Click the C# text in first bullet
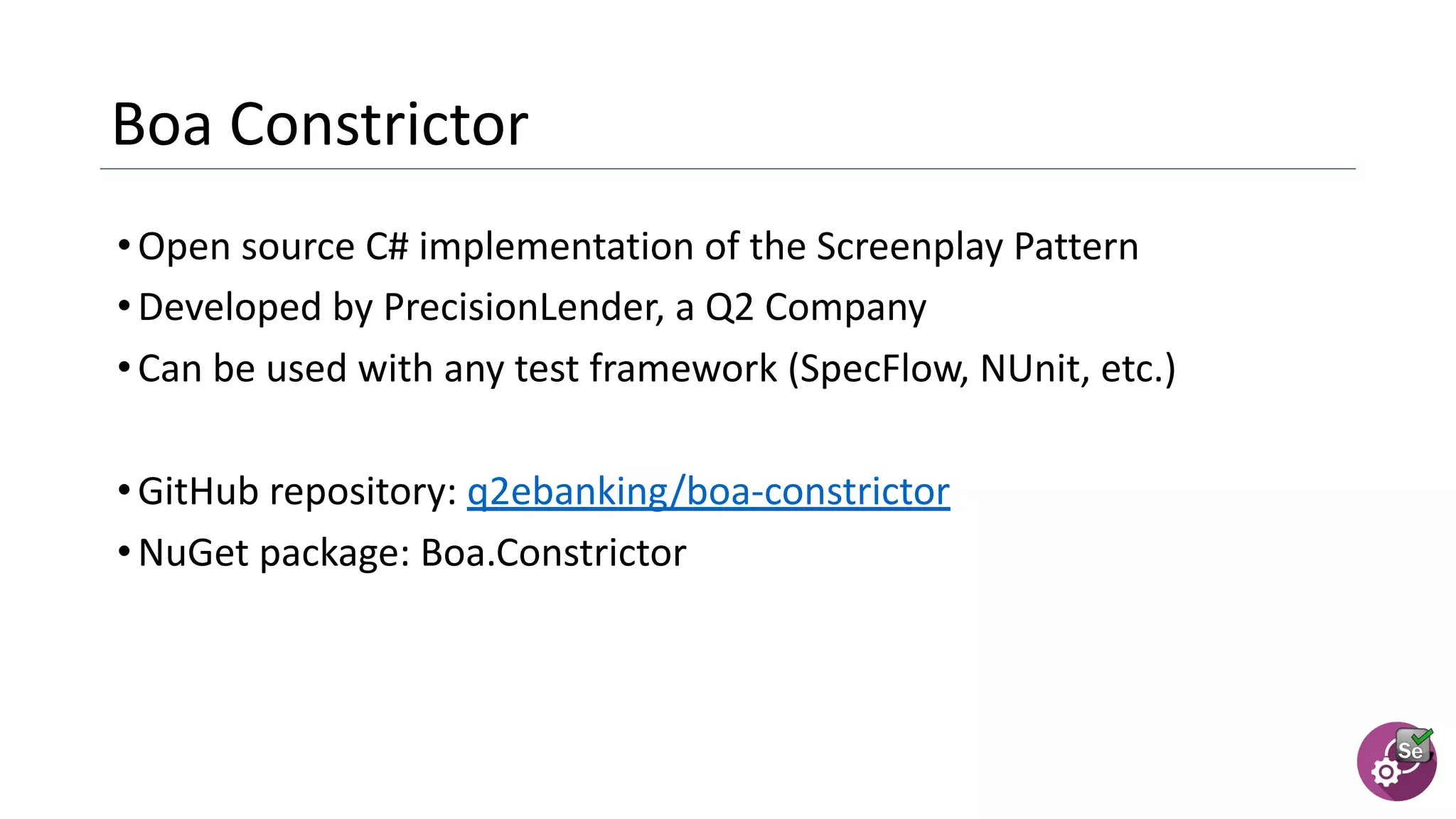Image resolution: width=1456 pixels, height=819 pixels. [387, 247]
